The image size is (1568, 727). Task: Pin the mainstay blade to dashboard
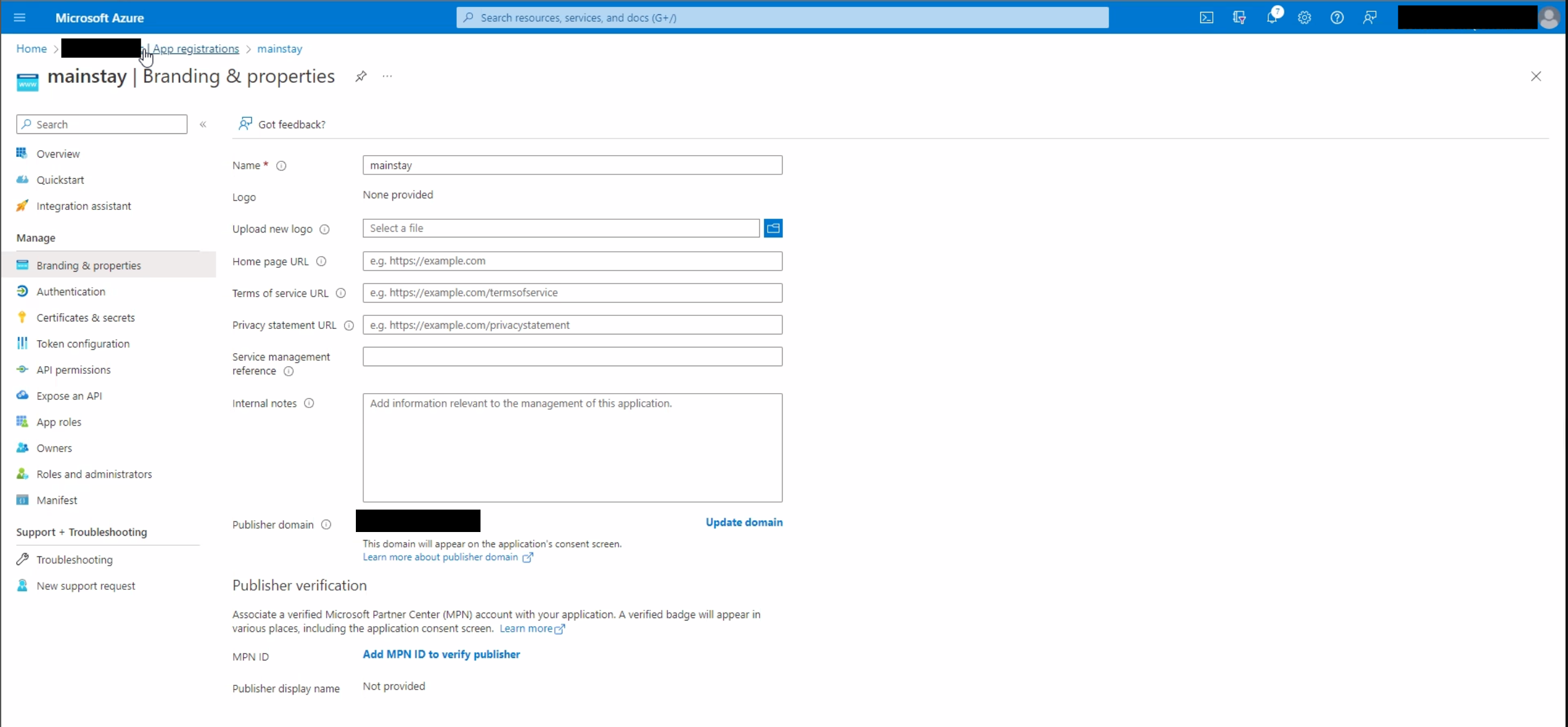[x=361, y=77]
